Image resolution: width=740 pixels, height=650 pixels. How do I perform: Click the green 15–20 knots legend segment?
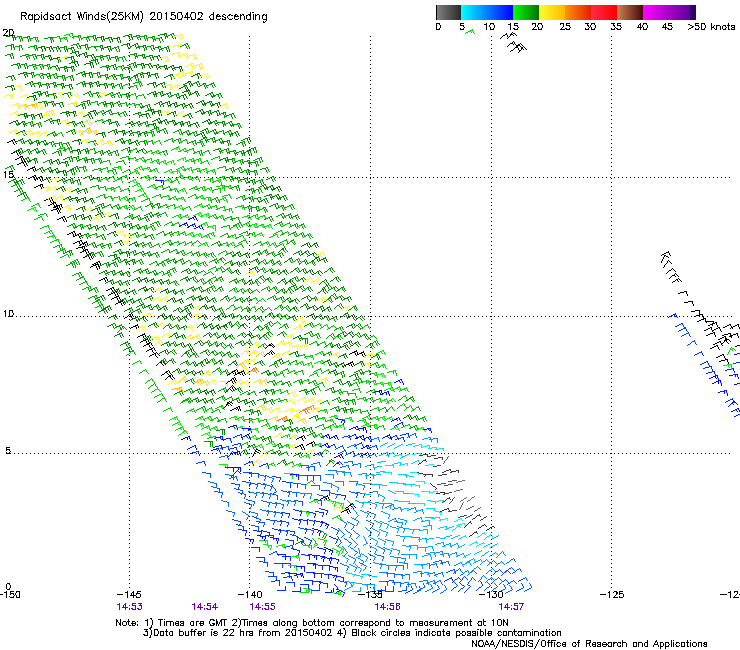click(526, 12)
